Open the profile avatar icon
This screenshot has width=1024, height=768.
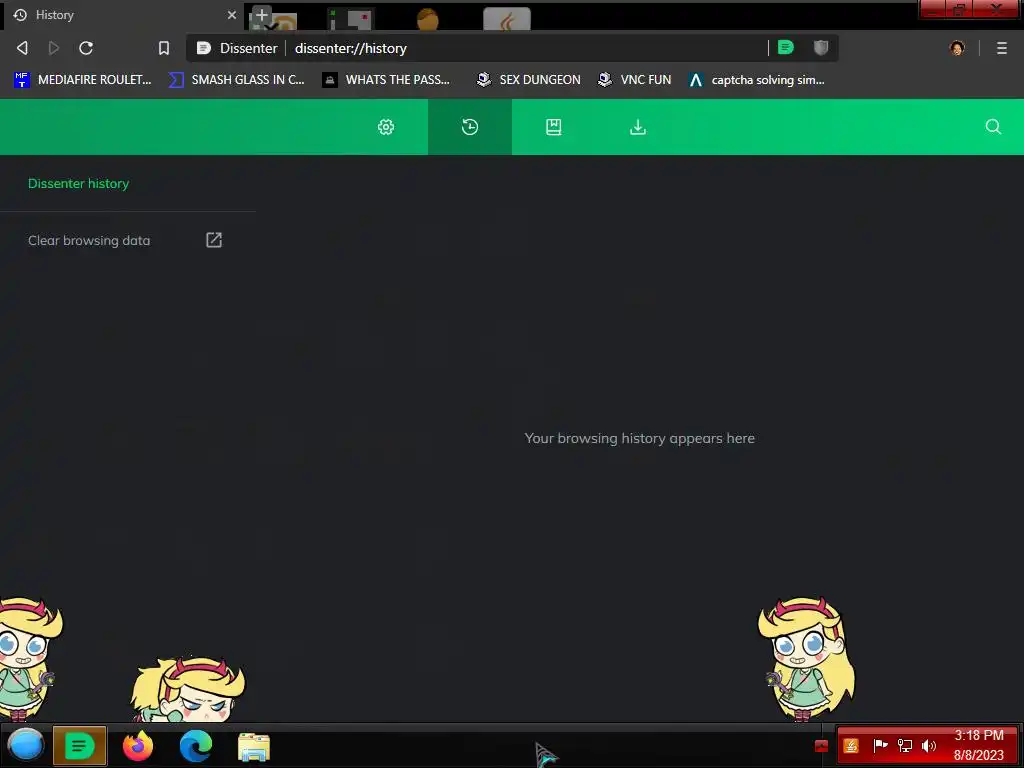pos(957,48)
